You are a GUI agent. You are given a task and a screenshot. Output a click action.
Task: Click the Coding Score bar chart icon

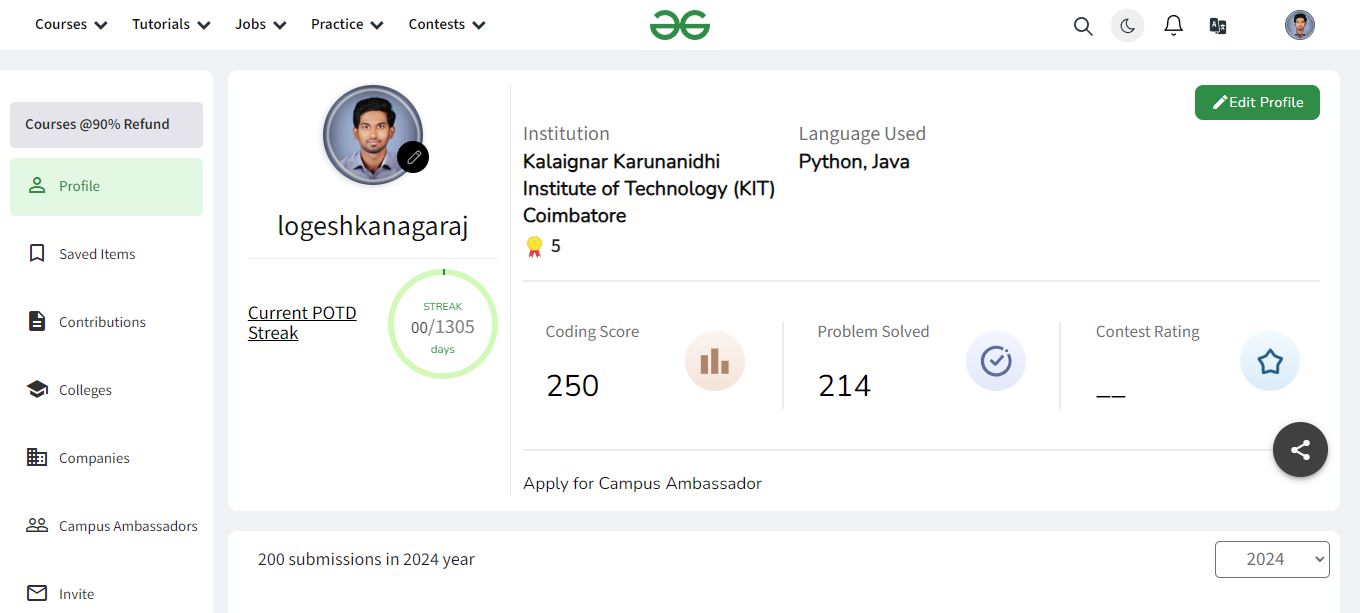coord(715,361)
